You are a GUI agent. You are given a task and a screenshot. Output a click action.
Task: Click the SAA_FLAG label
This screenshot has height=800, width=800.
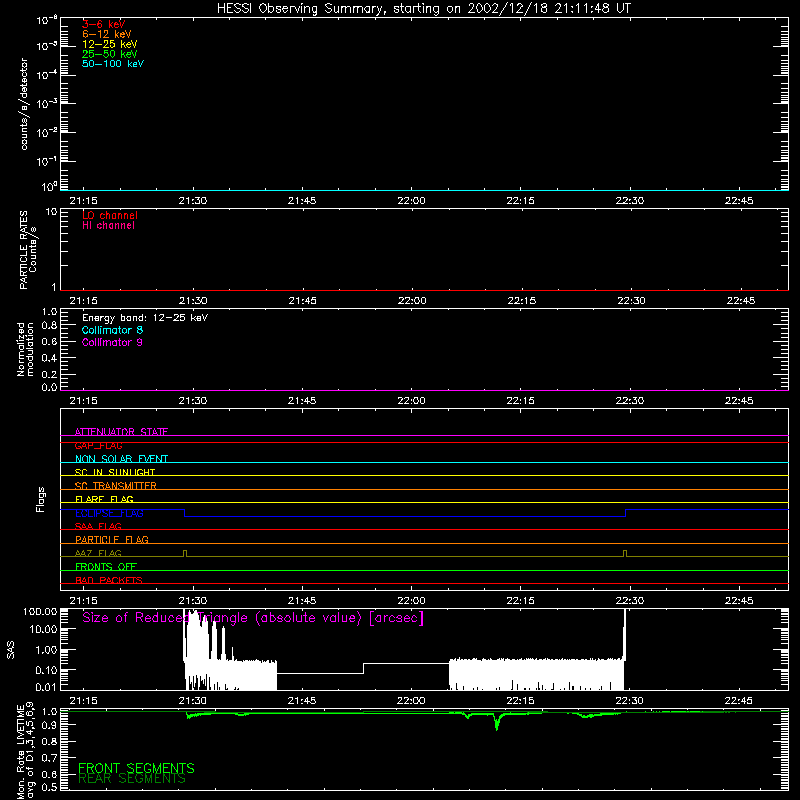coord(98,526)
